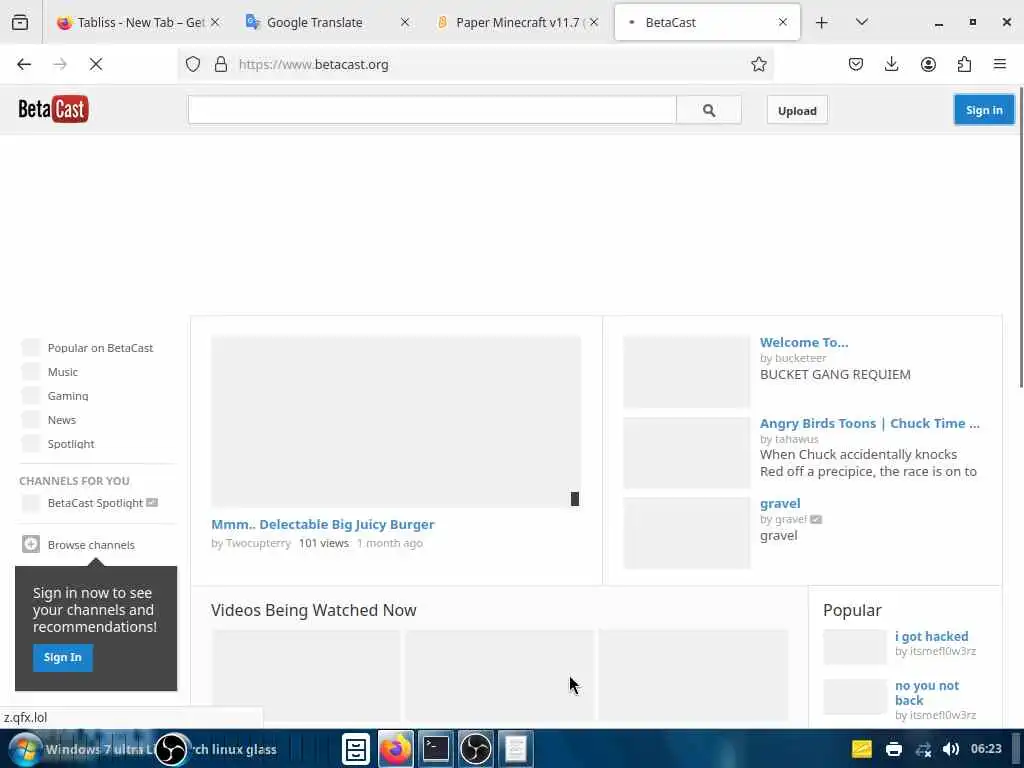
Task: Open the BetaCast Spotlight channel
Action: [95, 503]
